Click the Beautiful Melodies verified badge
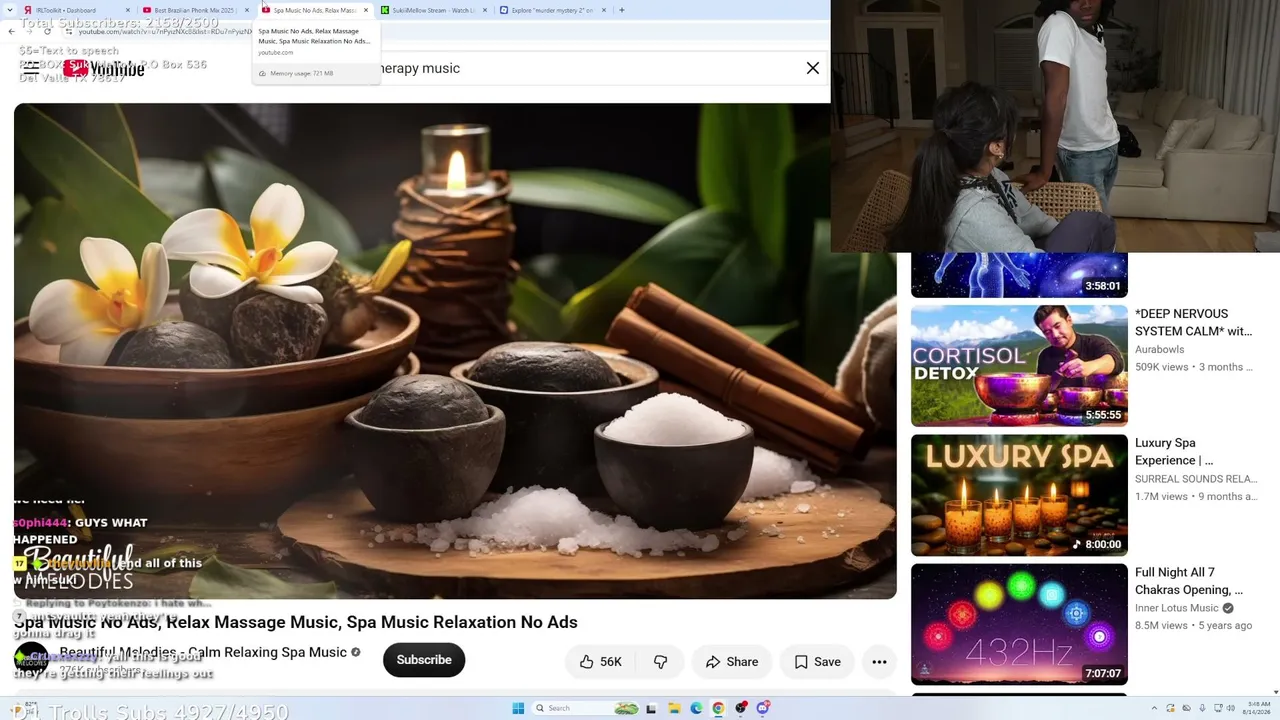 [x=355, y=652]
